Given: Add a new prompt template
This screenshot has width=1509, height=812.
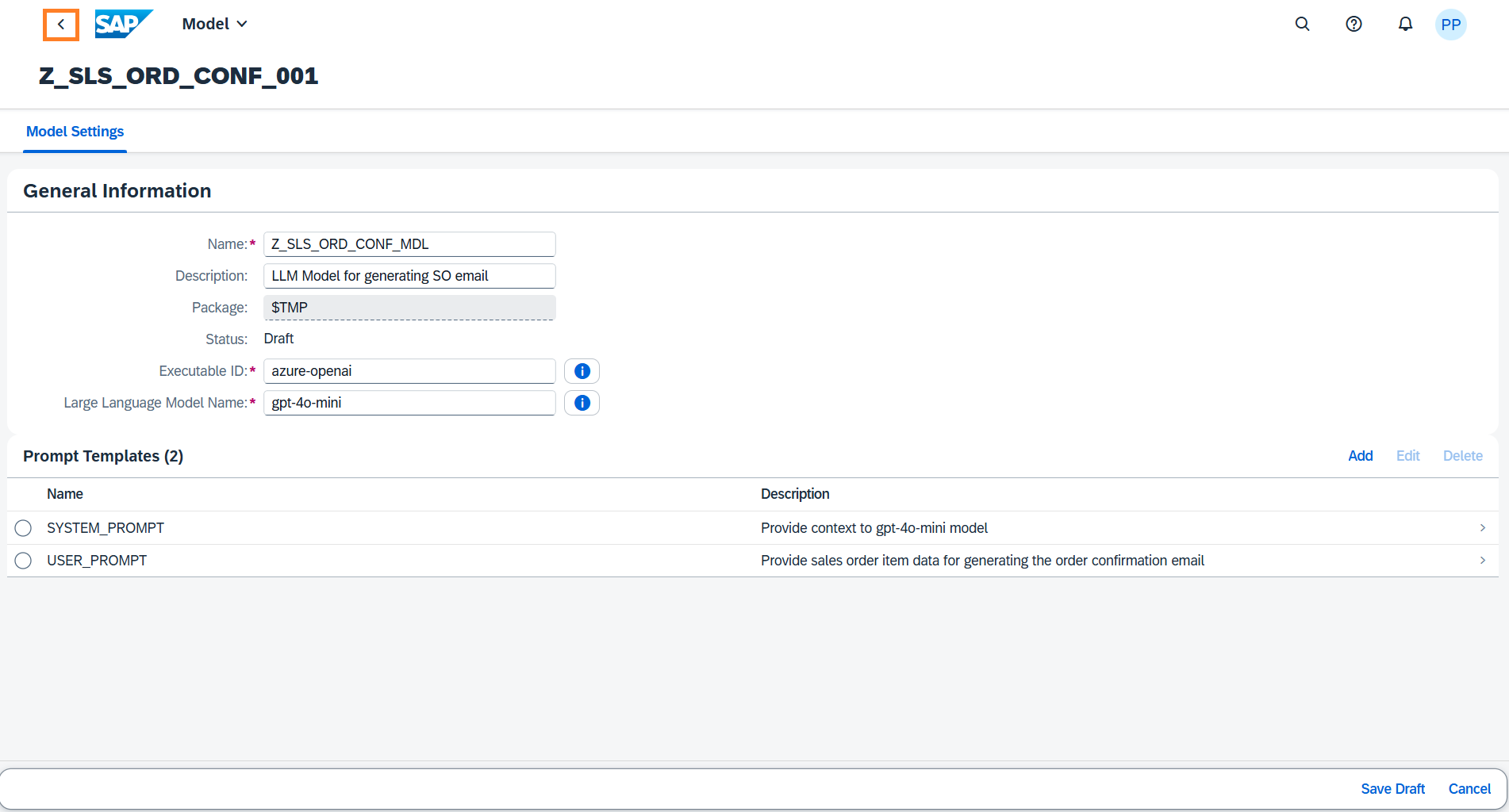Looking at the screenshot, I should 1360,456.
